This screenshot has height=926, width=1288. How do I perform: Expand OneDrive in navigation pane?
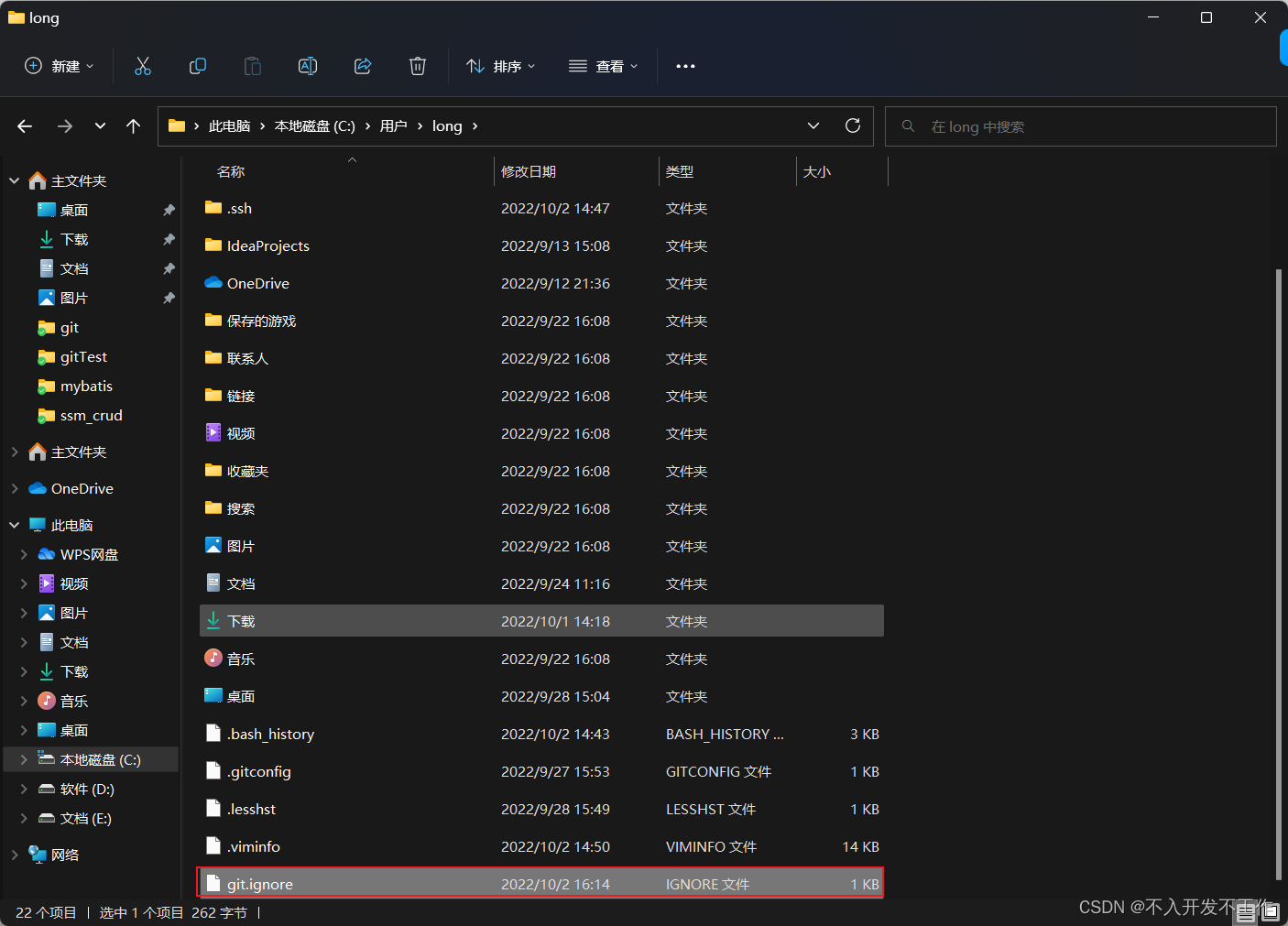click(14, 489)
